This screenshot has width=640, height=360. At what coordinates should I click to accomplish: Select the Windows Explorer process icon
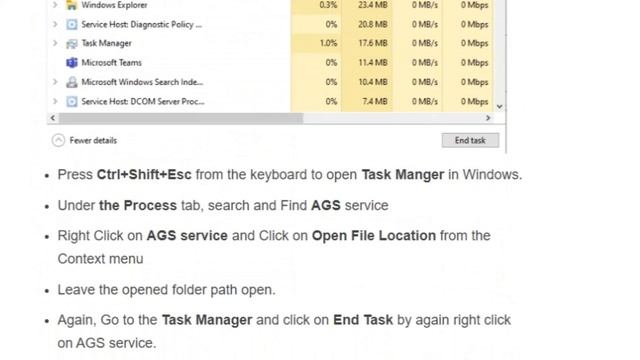tap(72, 5)
